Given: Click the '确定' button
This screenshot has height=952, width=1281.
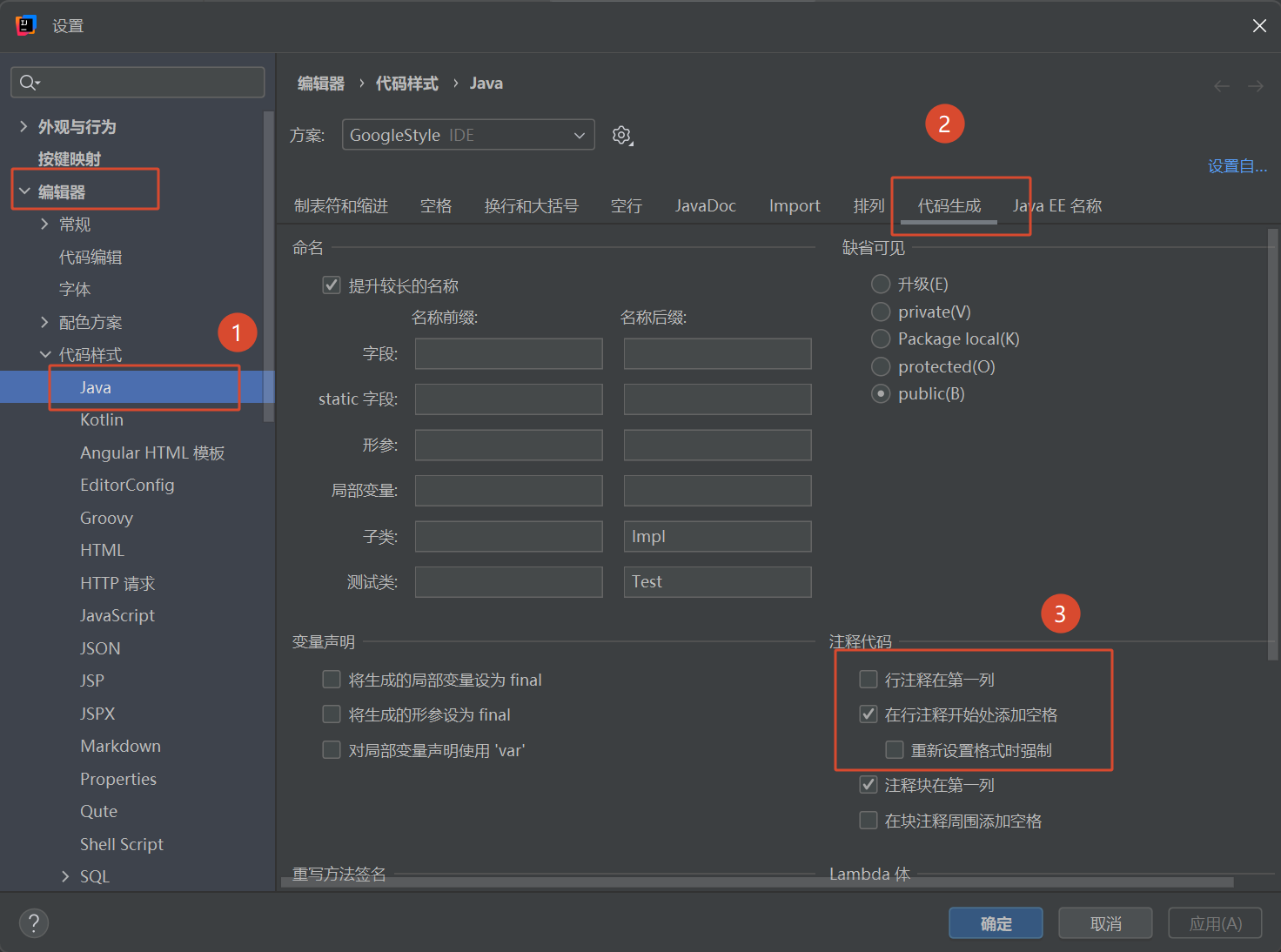Looking at the screenshot, I should pos(996,923).
